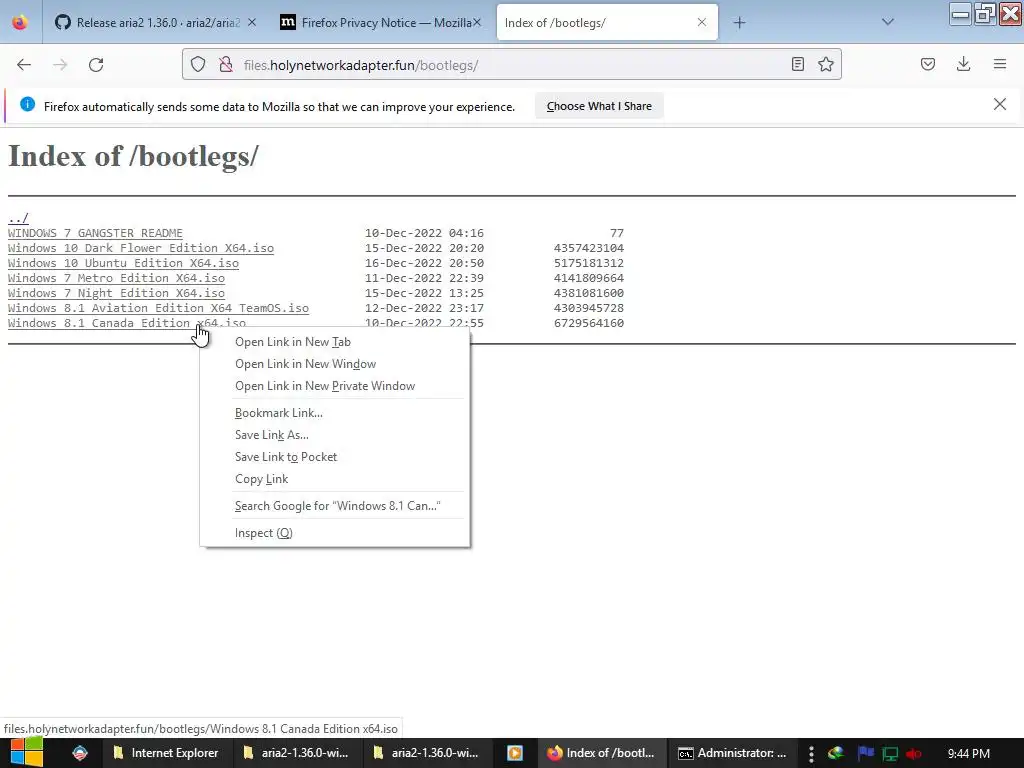The width and height of the screenshot is (1024, 768).
Task: Select Inspect (Q) from context menu
Action: click(x=334, y=533)
